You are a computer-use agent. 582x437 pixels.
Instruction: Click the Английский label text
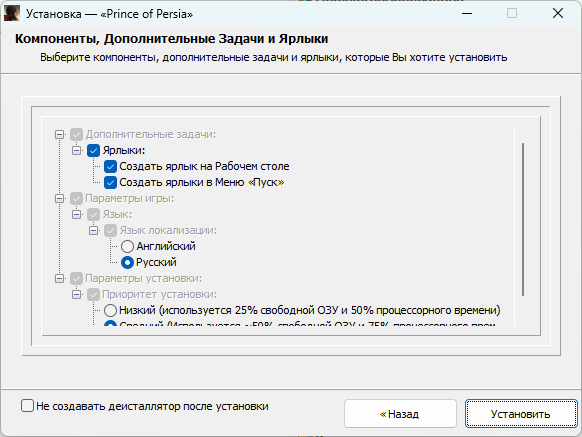click(x=166, y=246)
